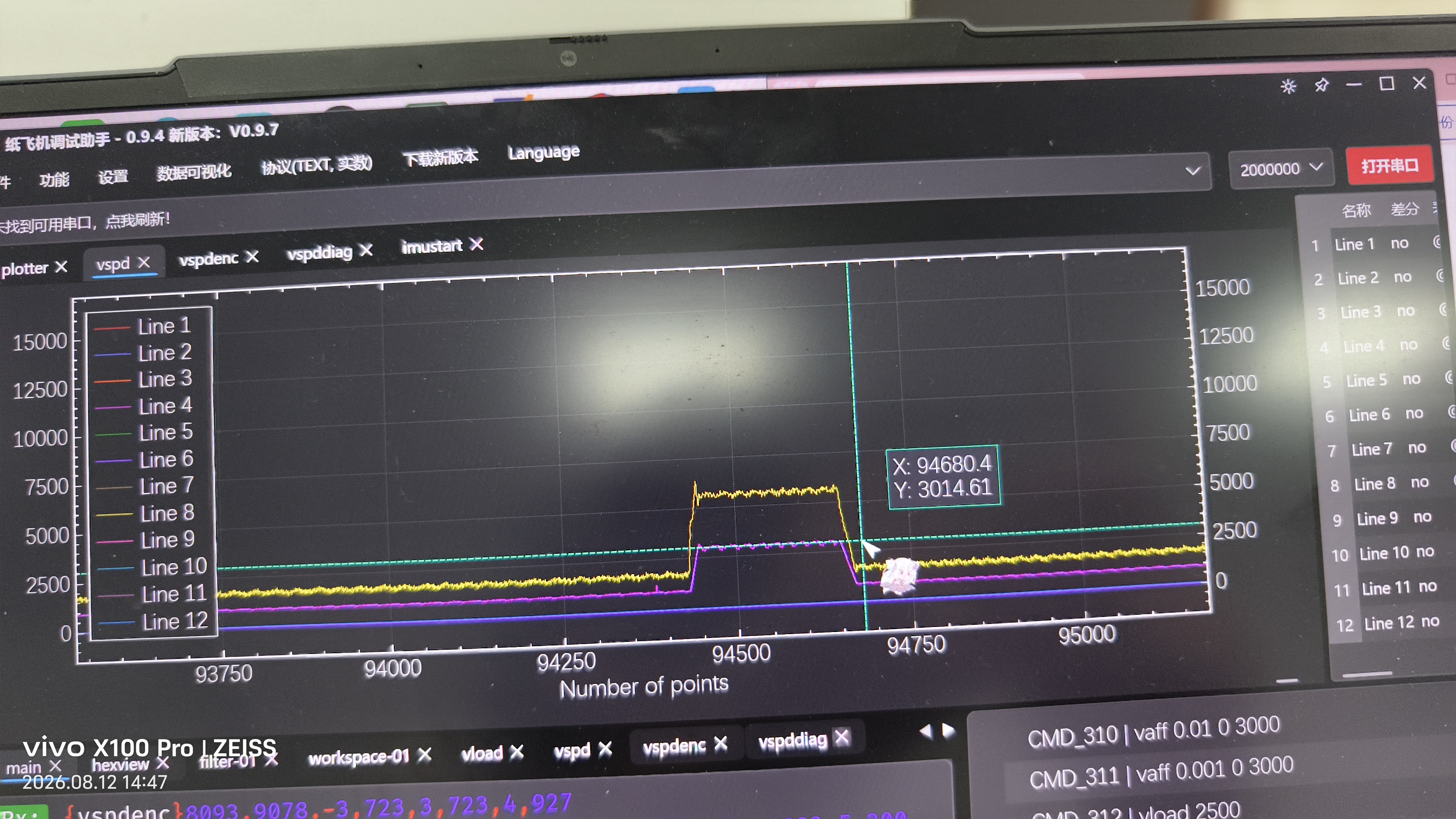Click the 名称 column header

(1356, 210)
